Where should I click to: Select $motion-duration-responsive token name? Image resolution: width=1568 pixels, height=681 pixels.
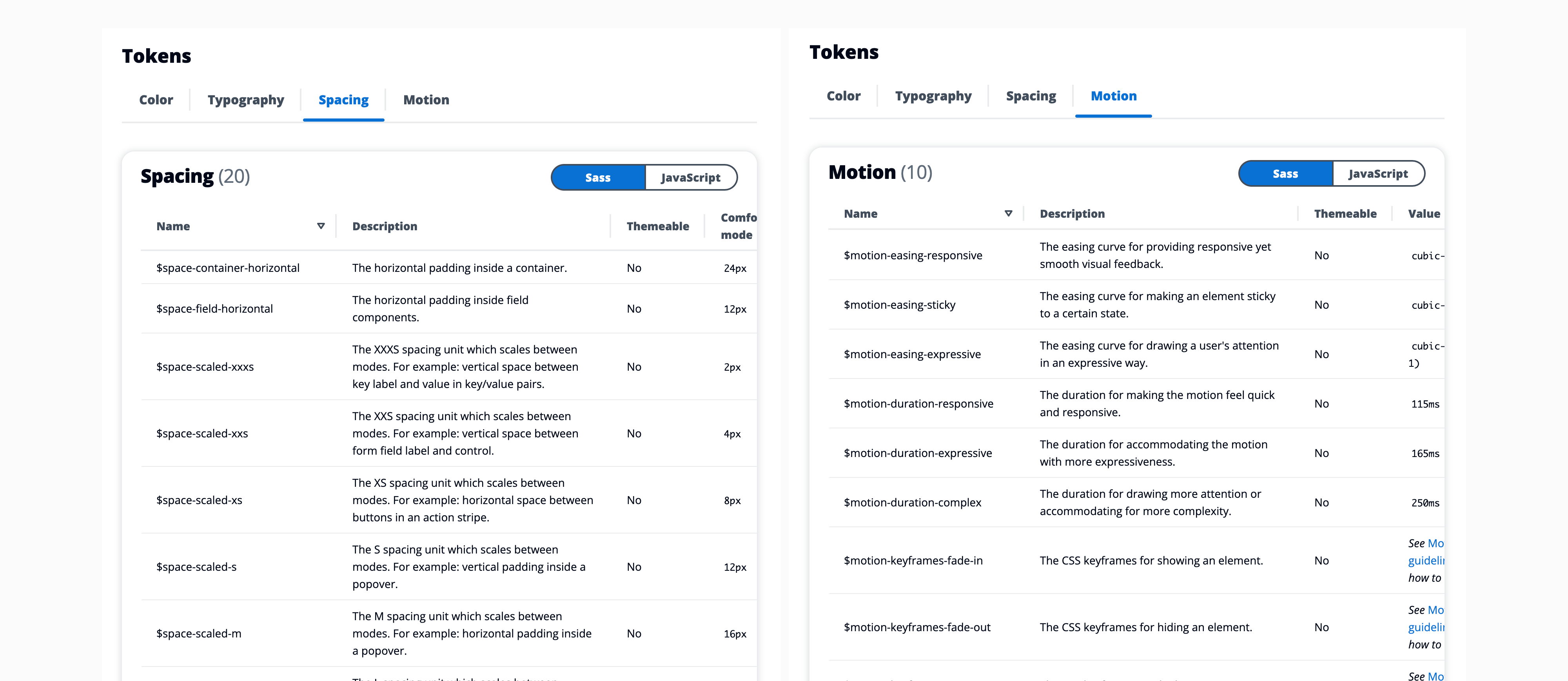coord(918,404)
